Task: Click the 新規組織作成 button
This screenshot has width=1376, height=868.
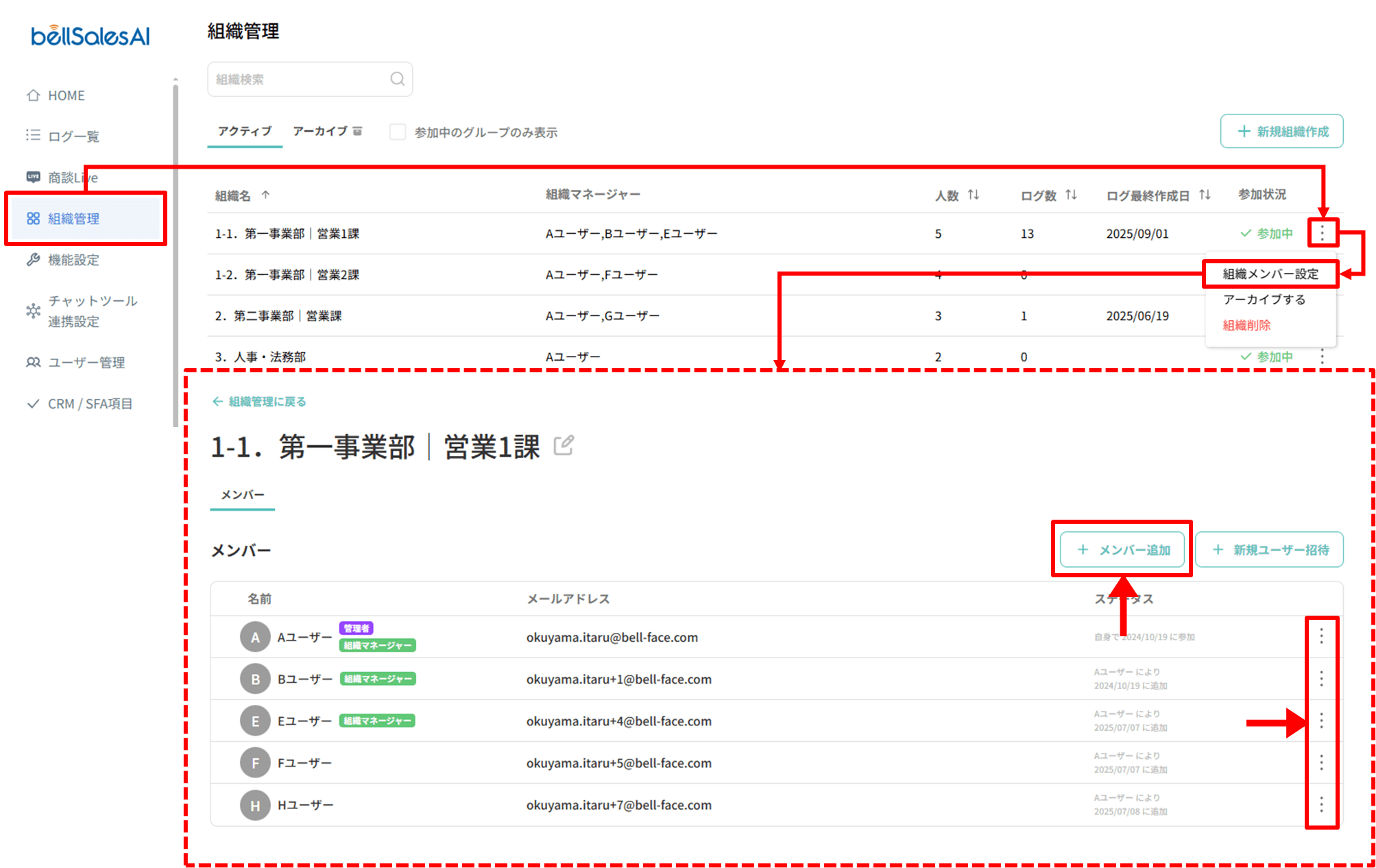Action: (1281, 131)
